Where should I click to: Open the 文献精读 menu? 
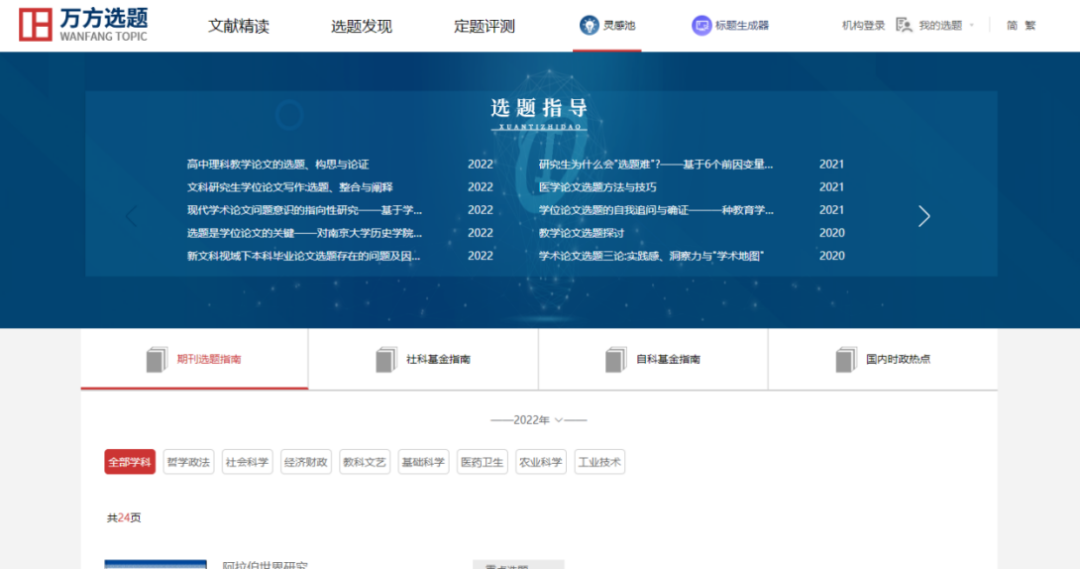pos(238,26)
